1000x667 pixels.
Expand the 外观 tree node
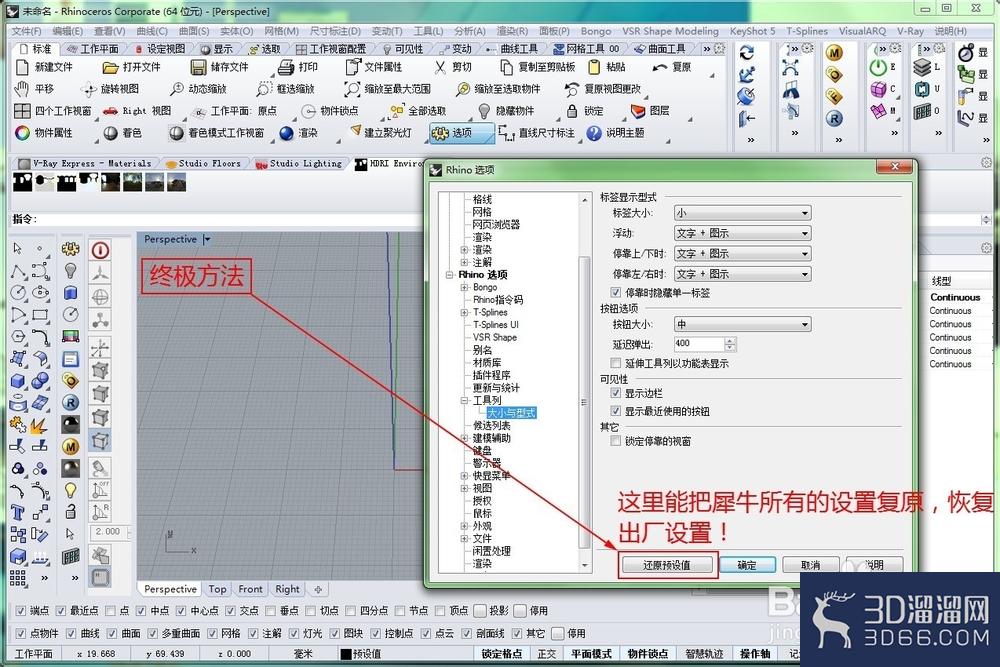pyautogui.click(x=464, y=526)
